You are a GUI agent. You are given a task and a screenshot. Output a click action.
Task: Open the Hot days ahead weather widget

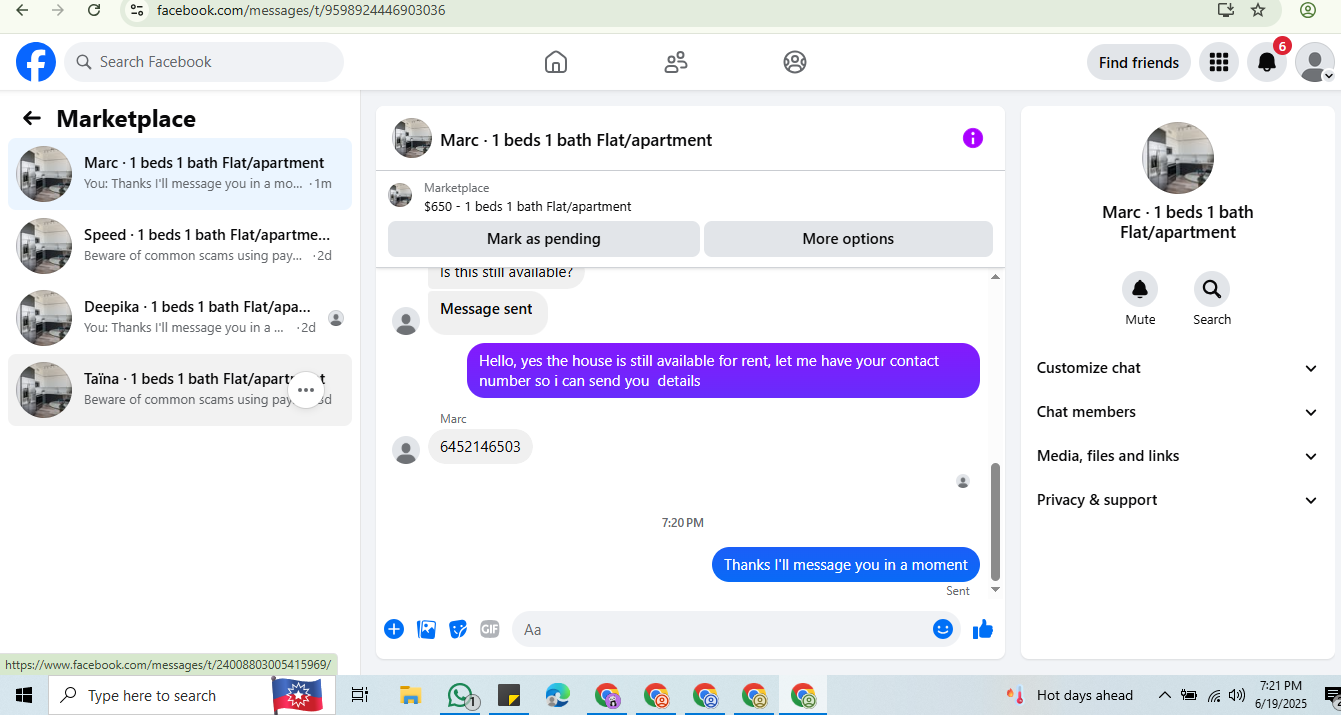pos(1071,695)
